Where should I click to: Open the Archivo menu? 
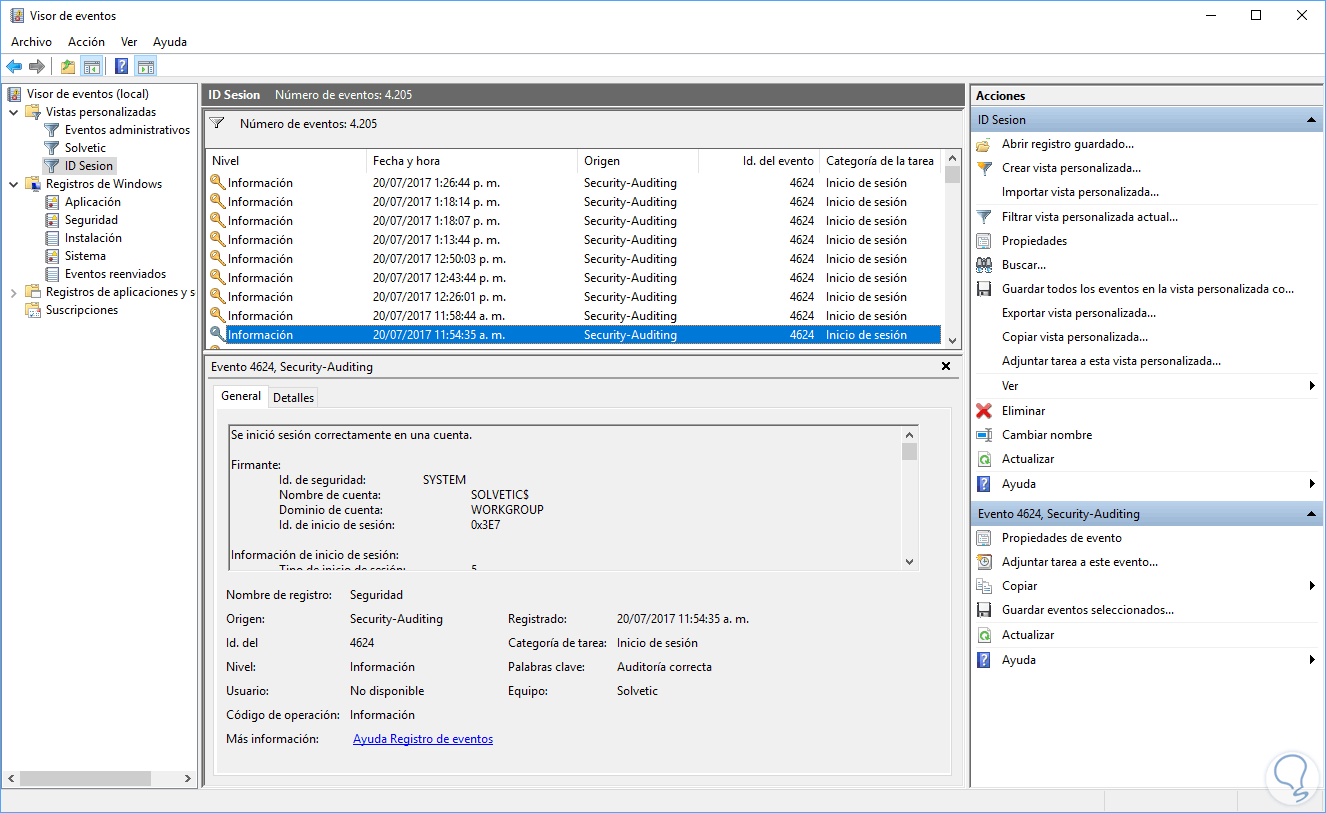31,42
